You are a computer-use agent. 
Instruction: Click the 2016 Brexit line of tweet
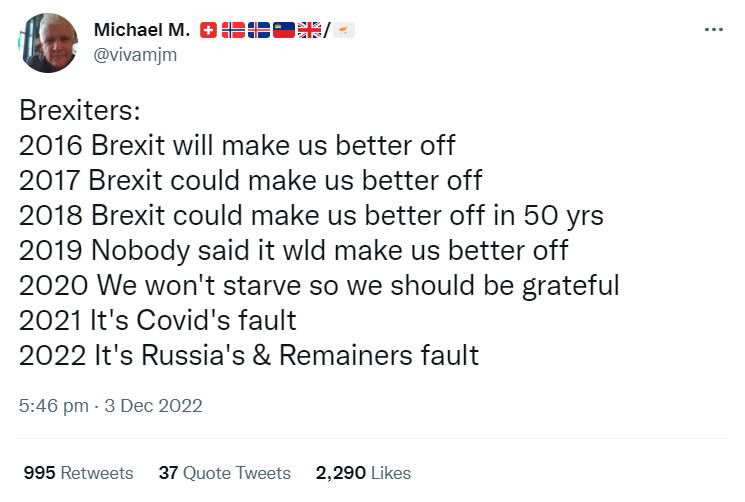click(x=237, y=146)
